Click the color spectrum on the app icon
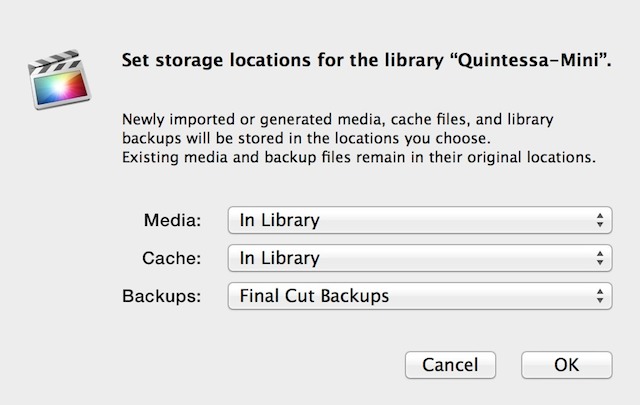This screenshot has height=405, width=640. [60, 88]
